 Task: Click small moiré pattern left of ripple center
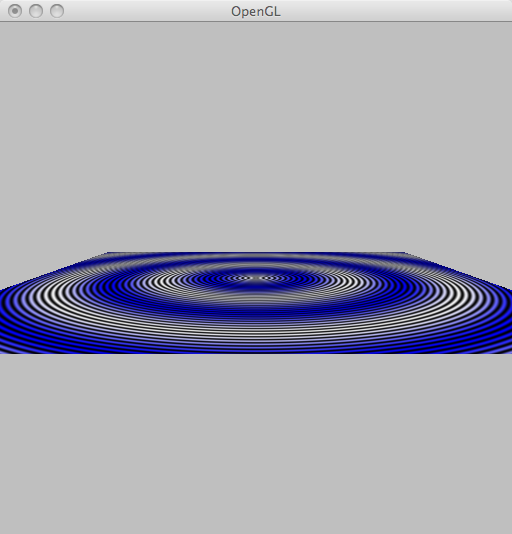click(x=237, y=278)
